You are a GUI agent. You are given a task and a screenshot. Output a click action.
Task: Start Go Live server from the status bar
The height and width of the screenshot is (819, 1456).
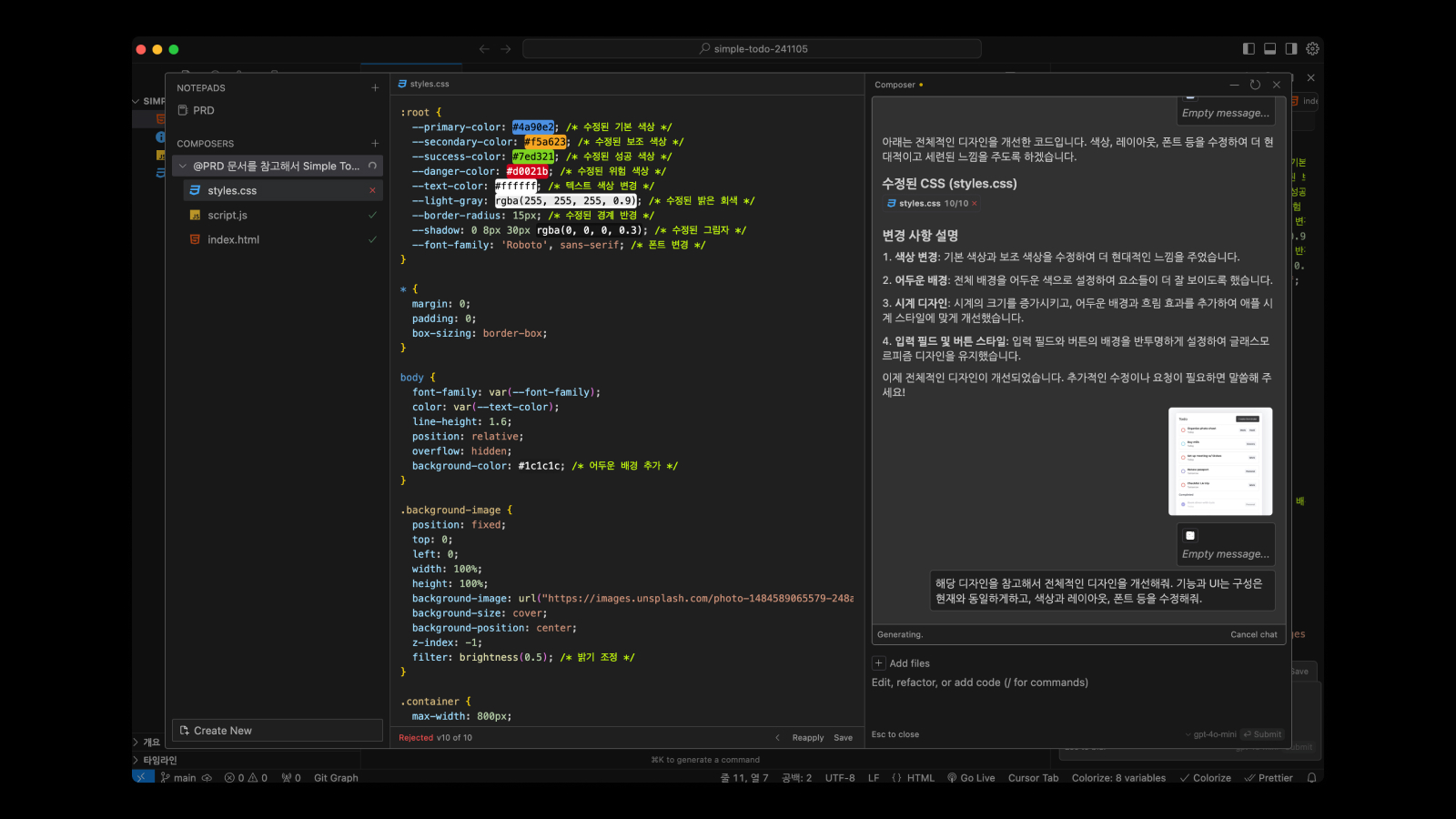pos(971,778)
